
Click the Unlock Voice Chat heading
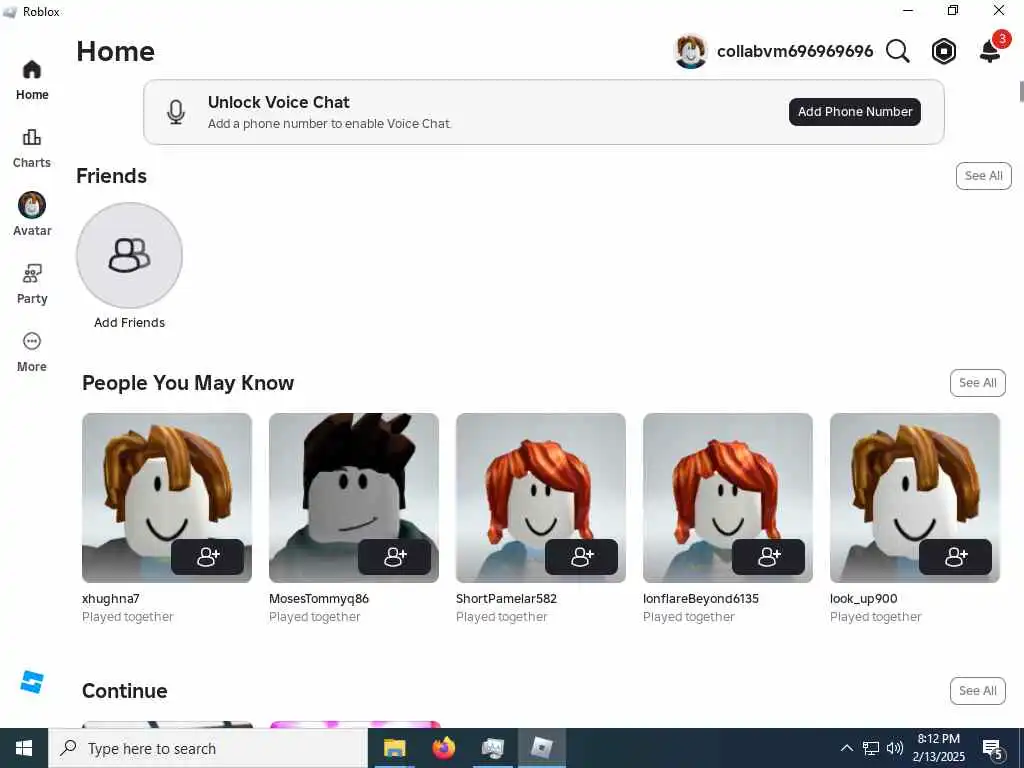click(278, 102)
